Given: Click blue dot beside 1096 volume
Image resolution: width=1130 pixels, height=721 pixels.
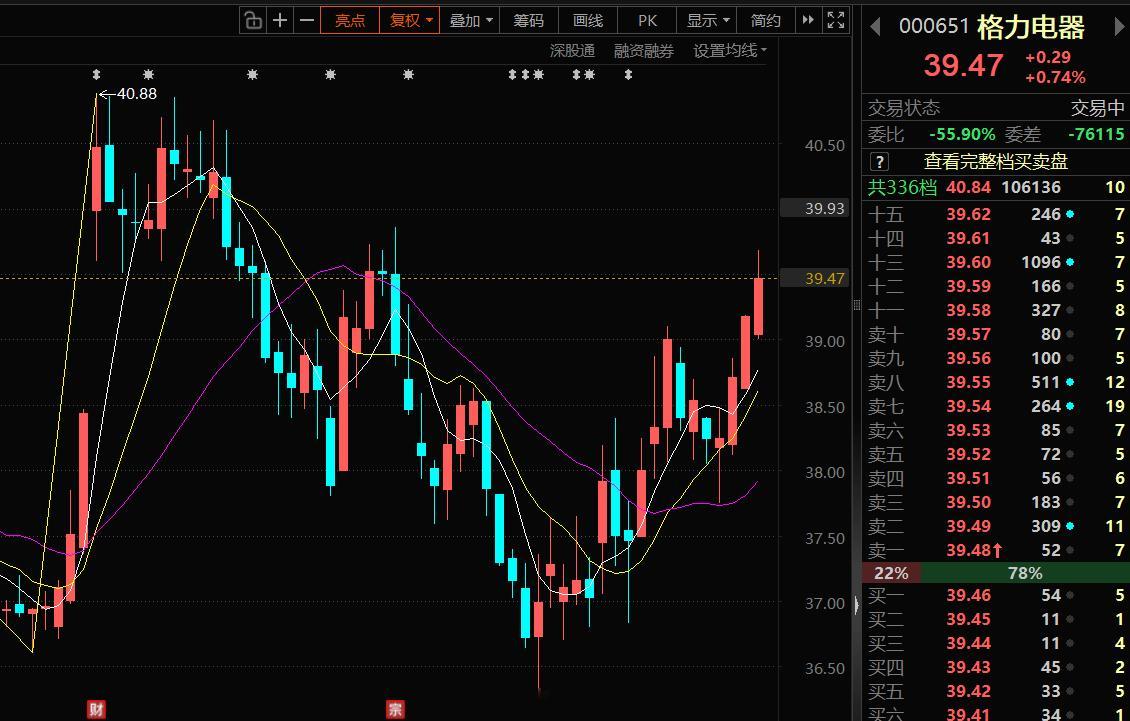Looking at the screenshot, I should click(1070, 262).
